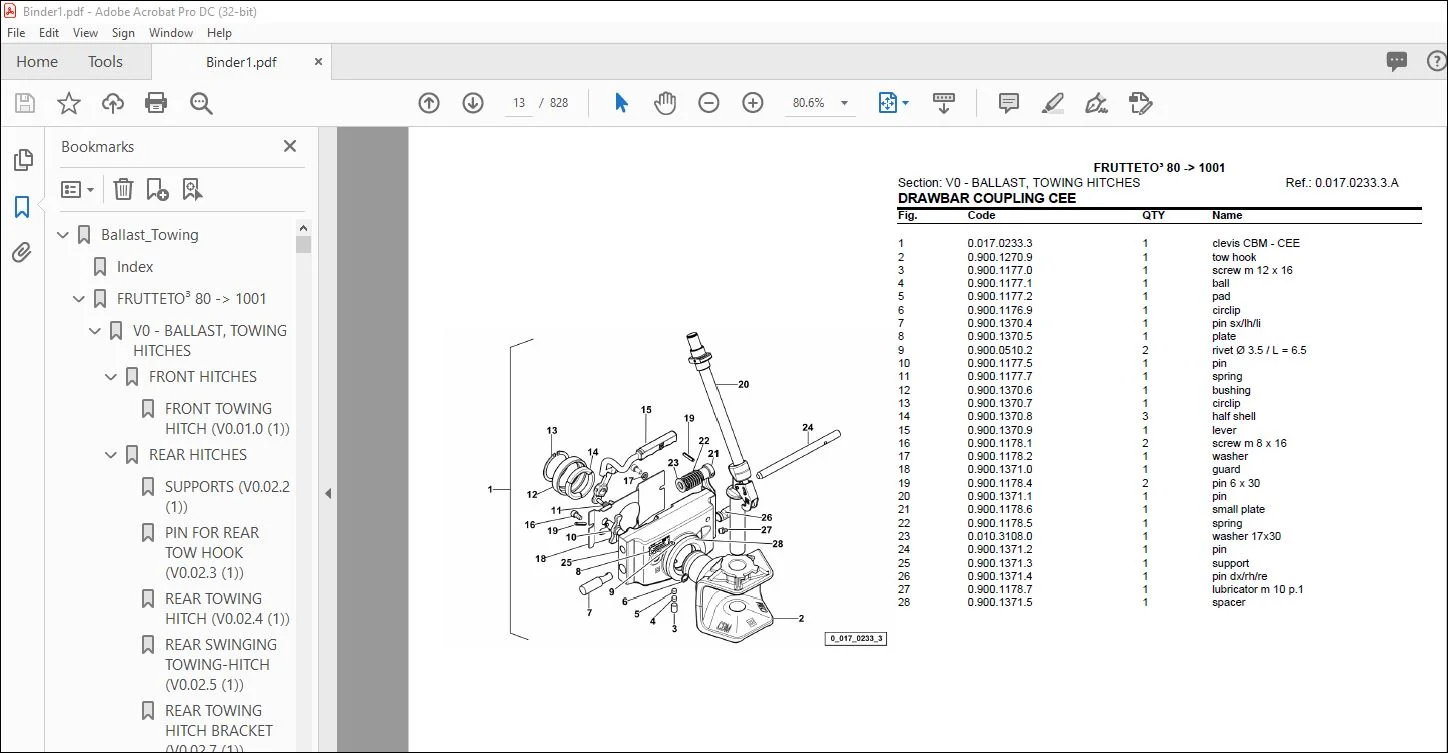Open the Sign document tool

pyautogui.click(x=1097, y=103)
